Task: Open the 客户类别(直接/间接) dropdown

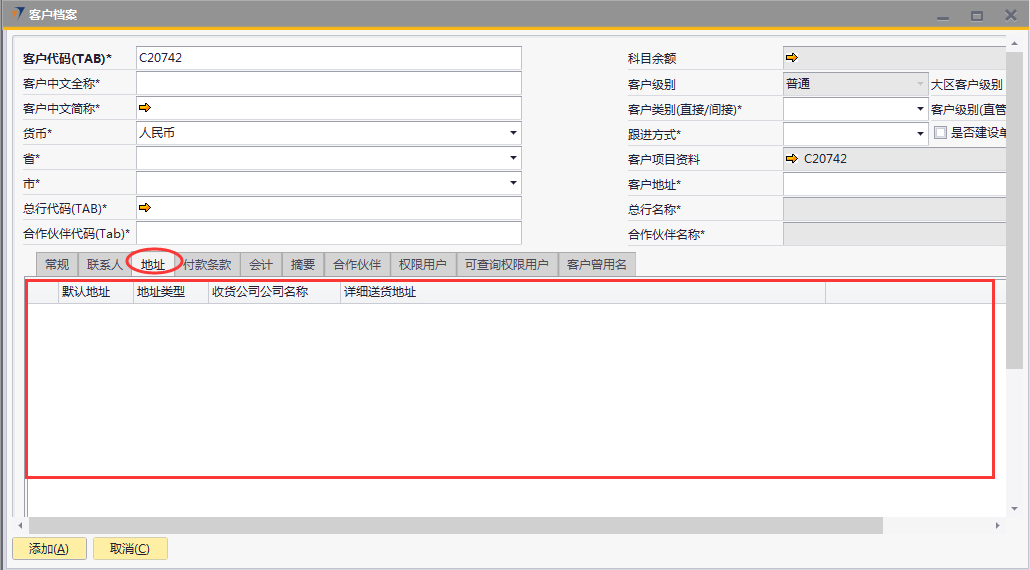Action: pyautogui.click(x=920, y=109)
